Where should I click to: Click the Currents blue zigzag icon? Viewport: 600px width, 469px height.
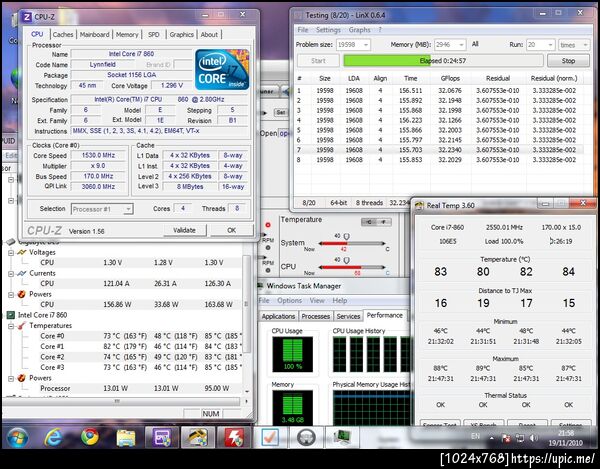(22, 273)
